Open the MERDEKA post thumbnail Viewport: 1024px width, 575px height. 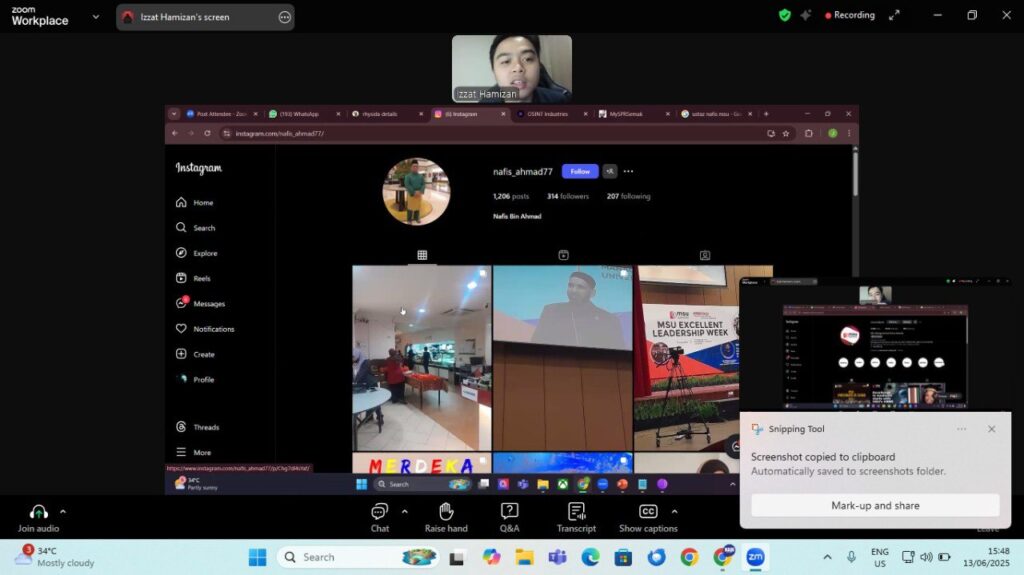coord(421,463)
